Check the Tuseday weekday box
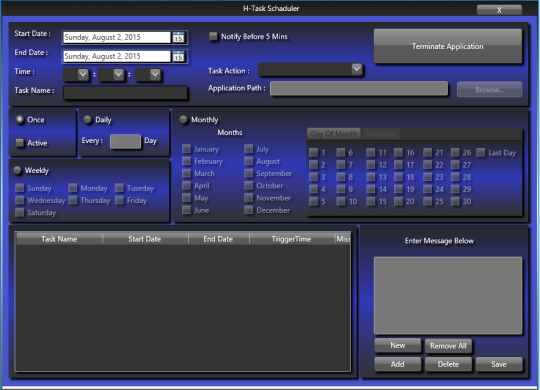 point(119,188)
